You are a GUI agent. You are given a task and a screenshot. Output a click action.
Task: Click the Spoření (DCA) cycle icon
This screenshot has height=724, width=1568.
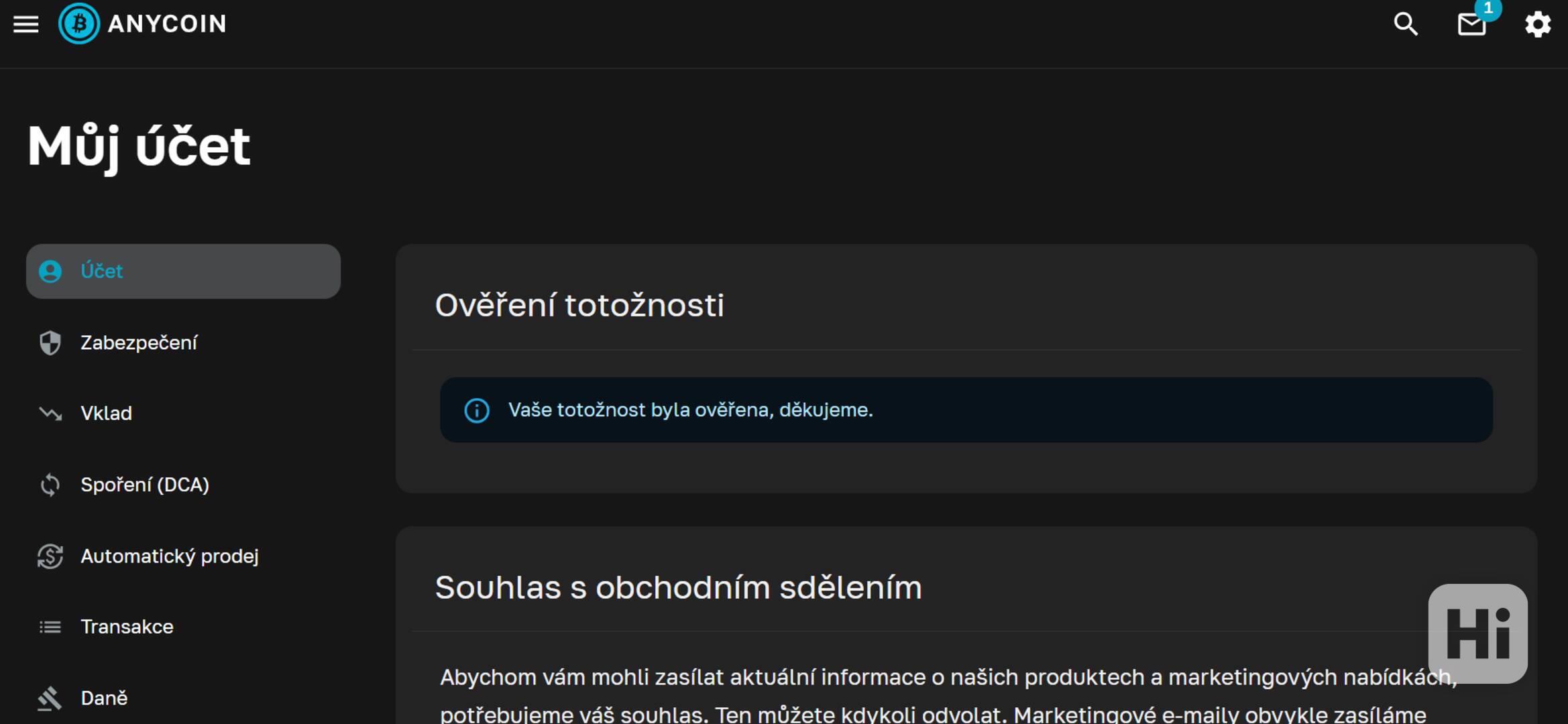50,485
